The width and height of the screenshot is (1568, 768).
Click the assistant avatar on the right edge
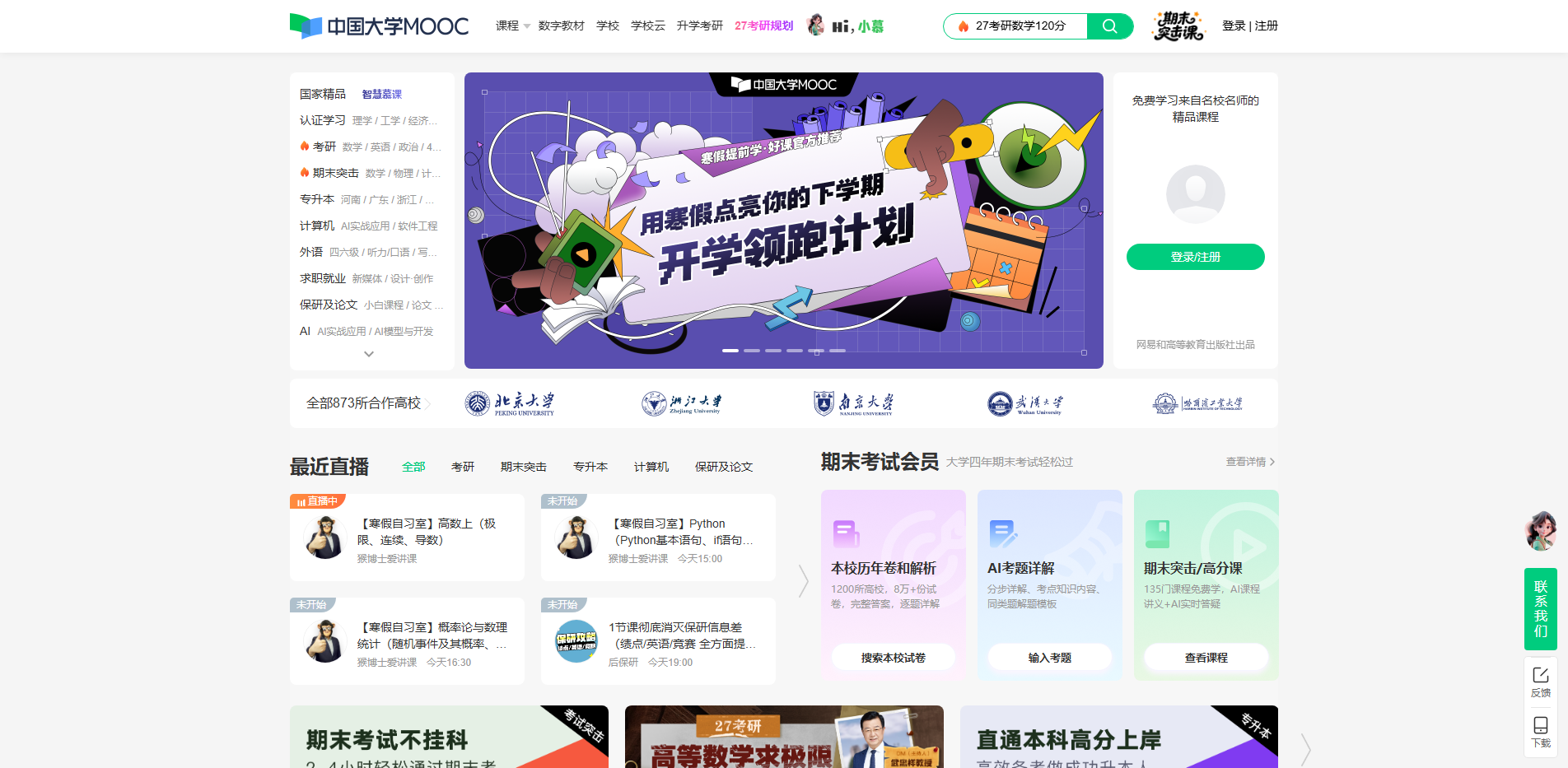[1541, 531]
